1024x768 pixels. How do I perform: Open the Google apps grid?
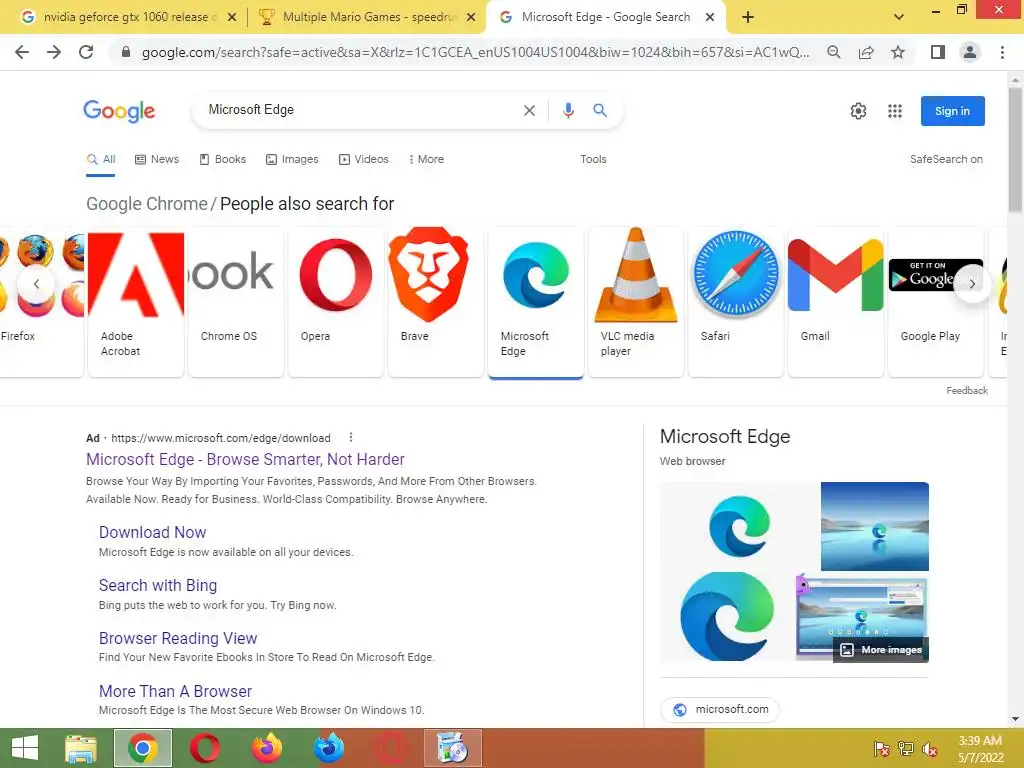point(895,111)
